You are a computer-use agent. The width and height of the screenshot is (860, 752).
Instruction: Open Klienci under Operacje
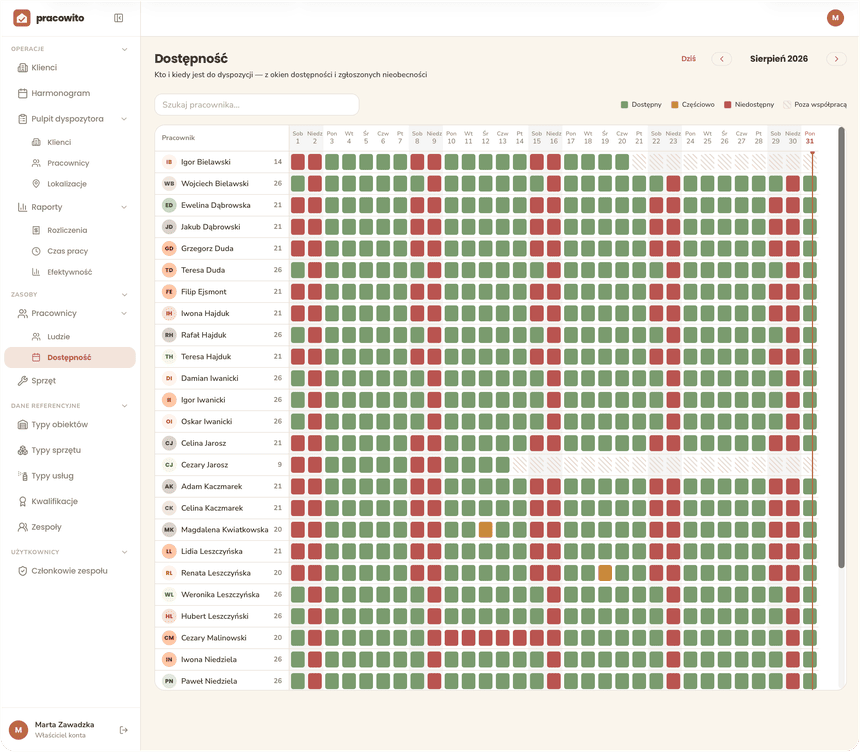(x=44, y=67)
